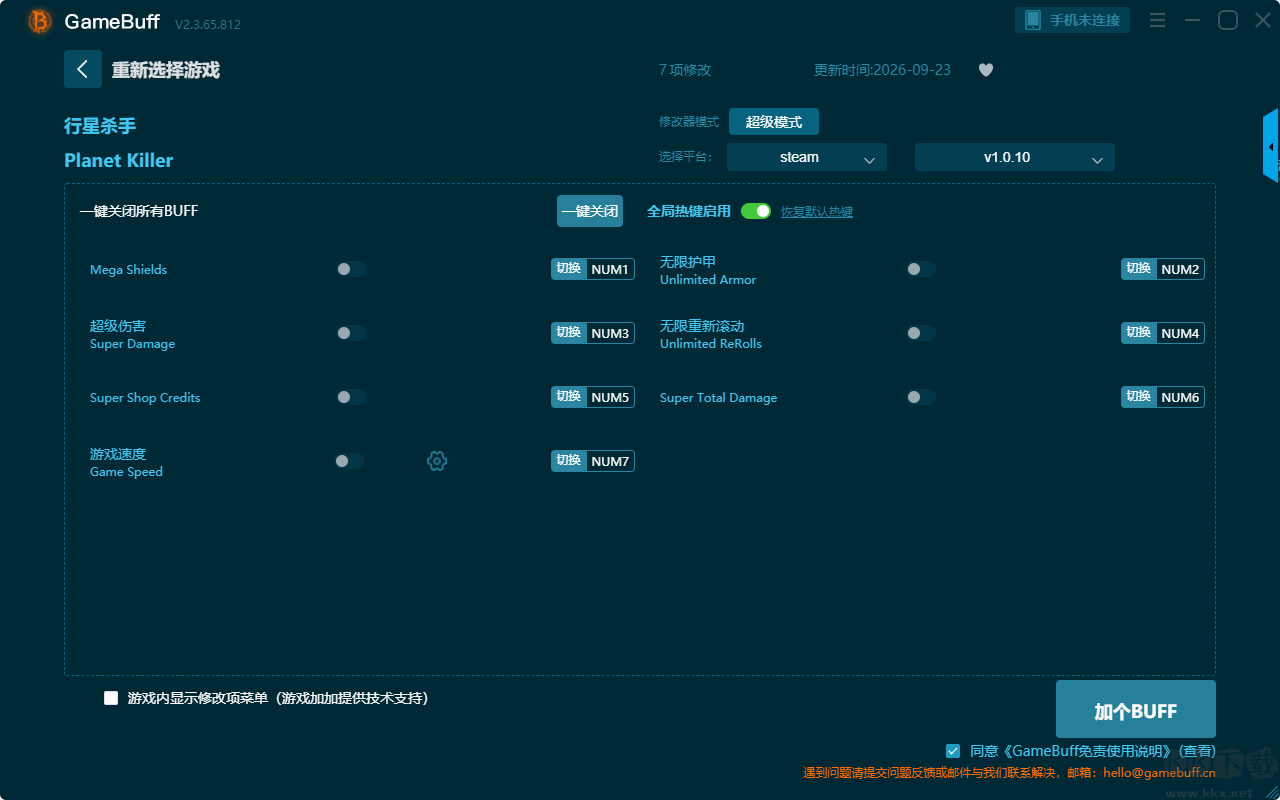Click the 手机未连接 phone status button
The height and width of the screenshot is (800, 1280).
coord(1073,20)
